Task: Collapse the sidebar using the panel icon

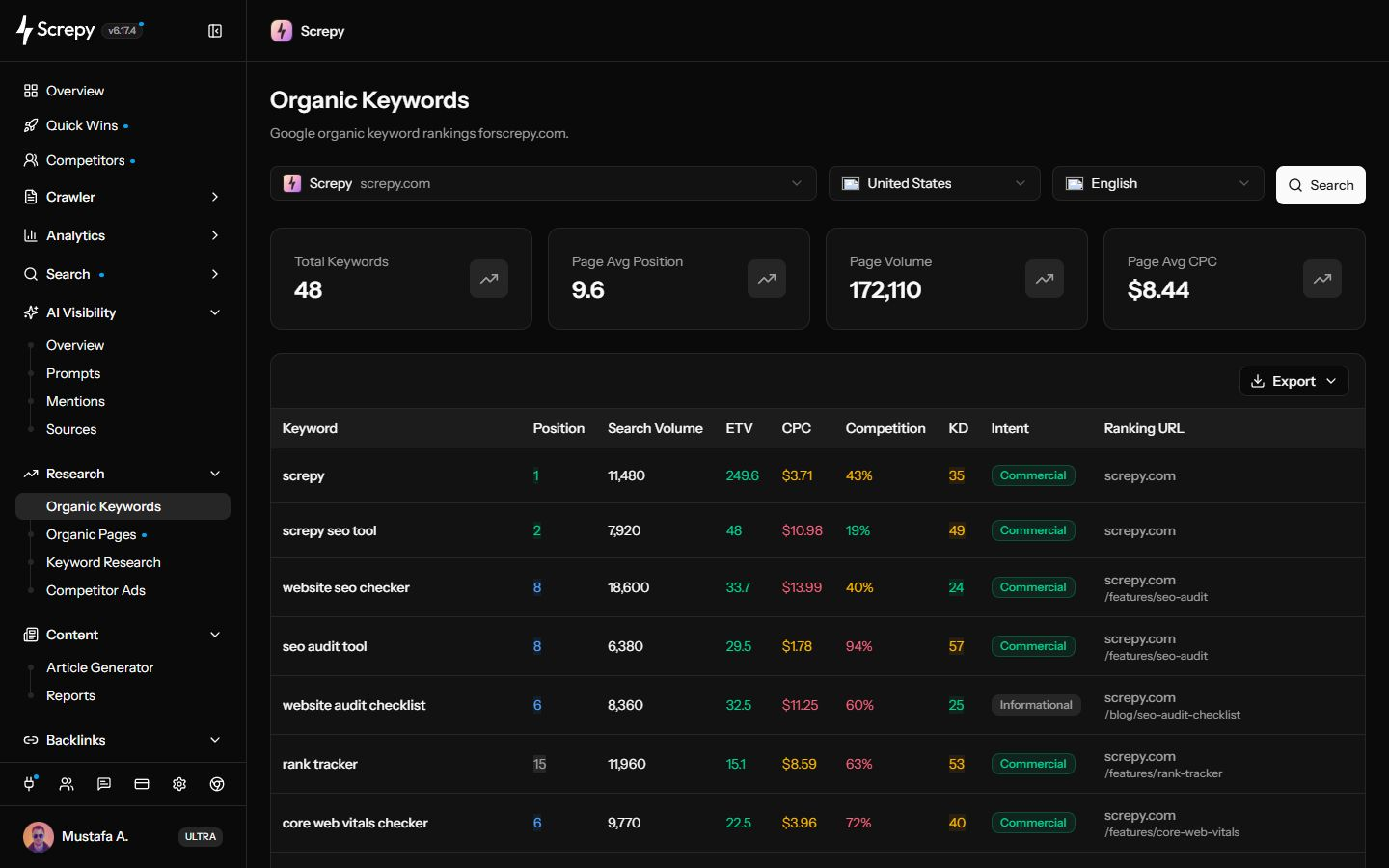Action: point(215,31)
